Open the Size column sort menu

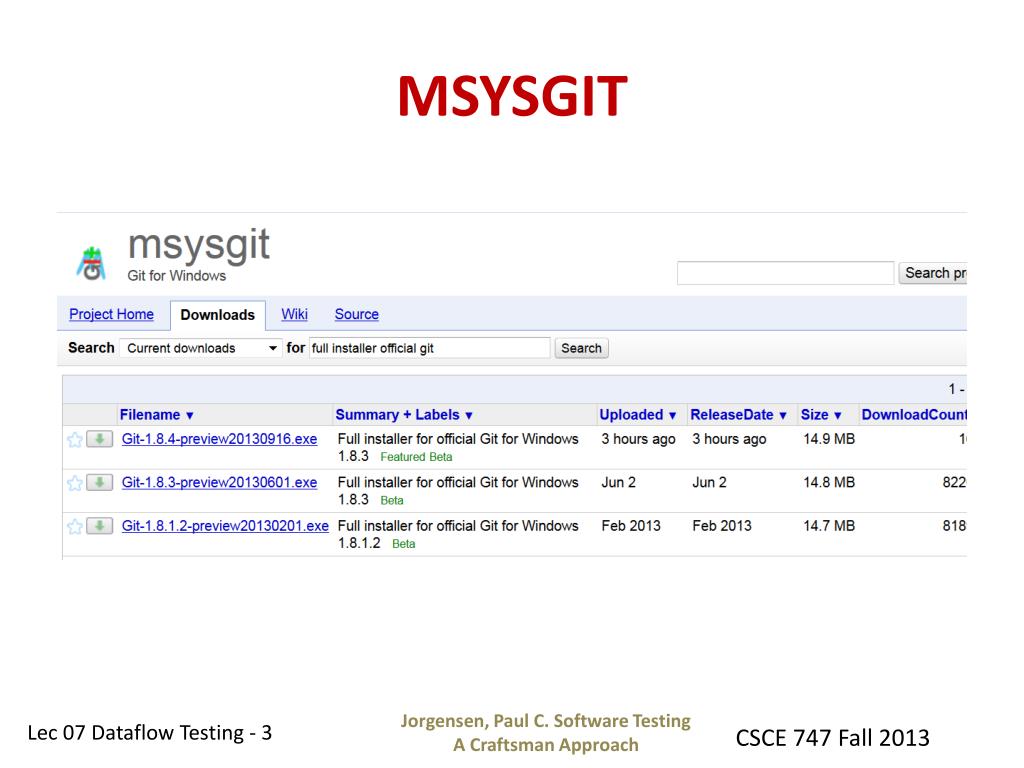tap(821, 415)
